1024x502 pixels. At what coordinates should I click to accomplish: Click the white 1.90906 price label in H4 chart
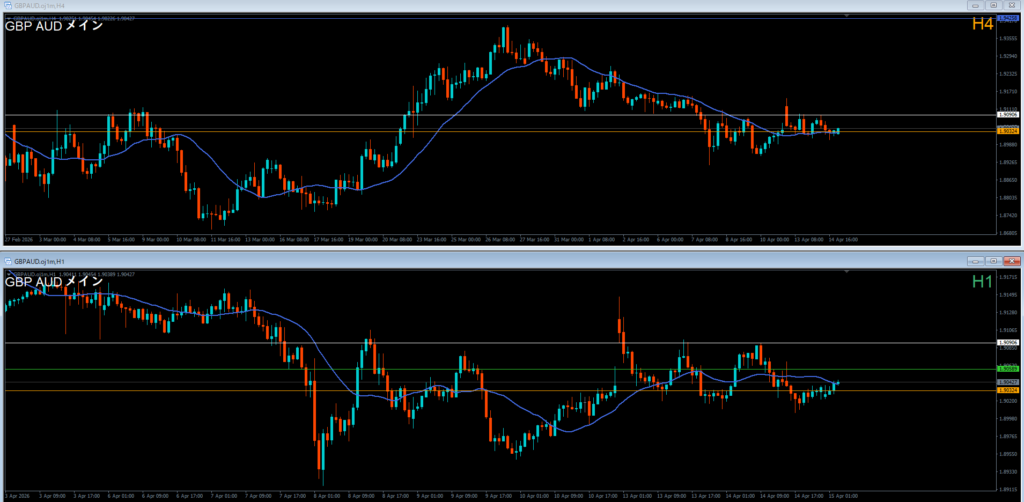click(1007, 115)
